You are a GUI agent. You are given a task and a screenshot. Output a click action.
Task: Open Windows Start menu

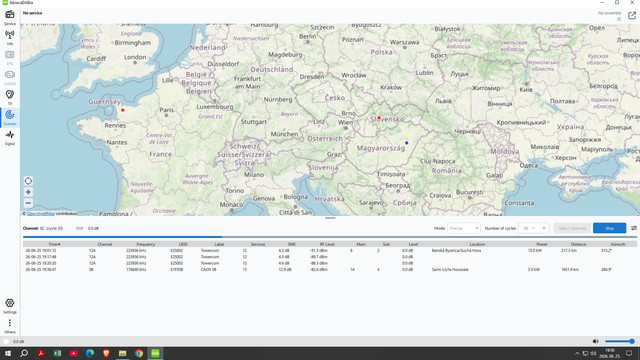point(8,353)
